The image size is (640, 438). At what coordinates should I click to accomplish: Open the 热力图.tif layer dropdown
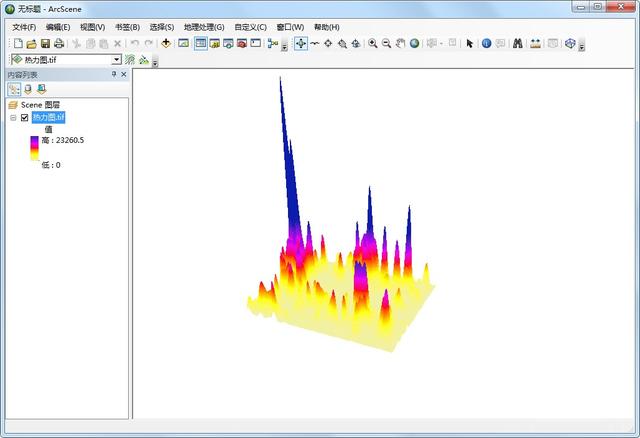(x=117, y=60)
